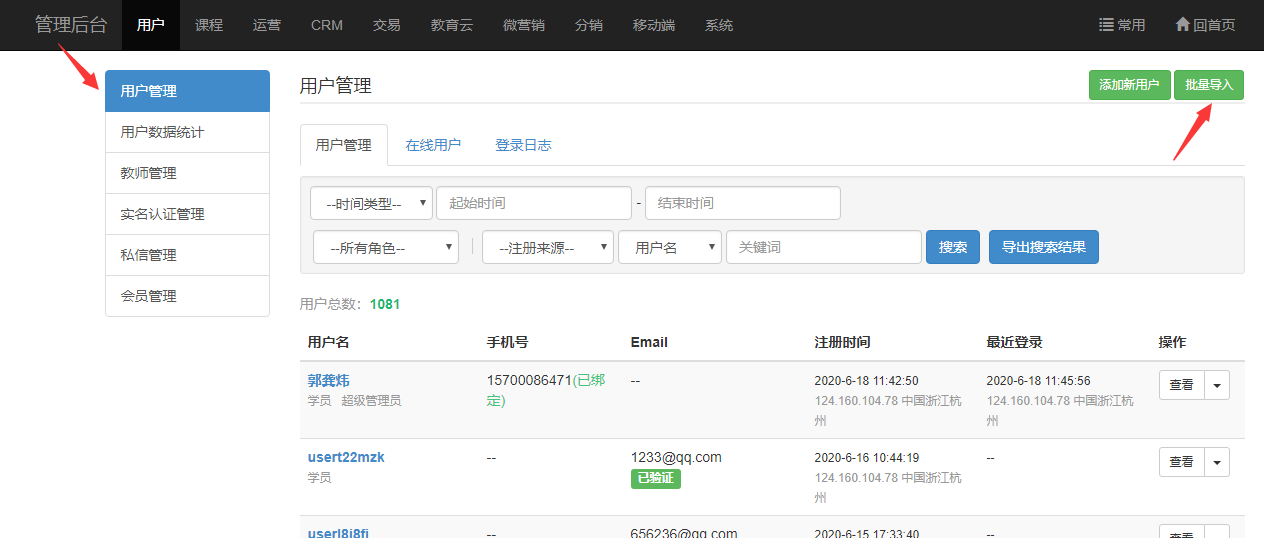Click the 批量导入 button

point(1209,85)
